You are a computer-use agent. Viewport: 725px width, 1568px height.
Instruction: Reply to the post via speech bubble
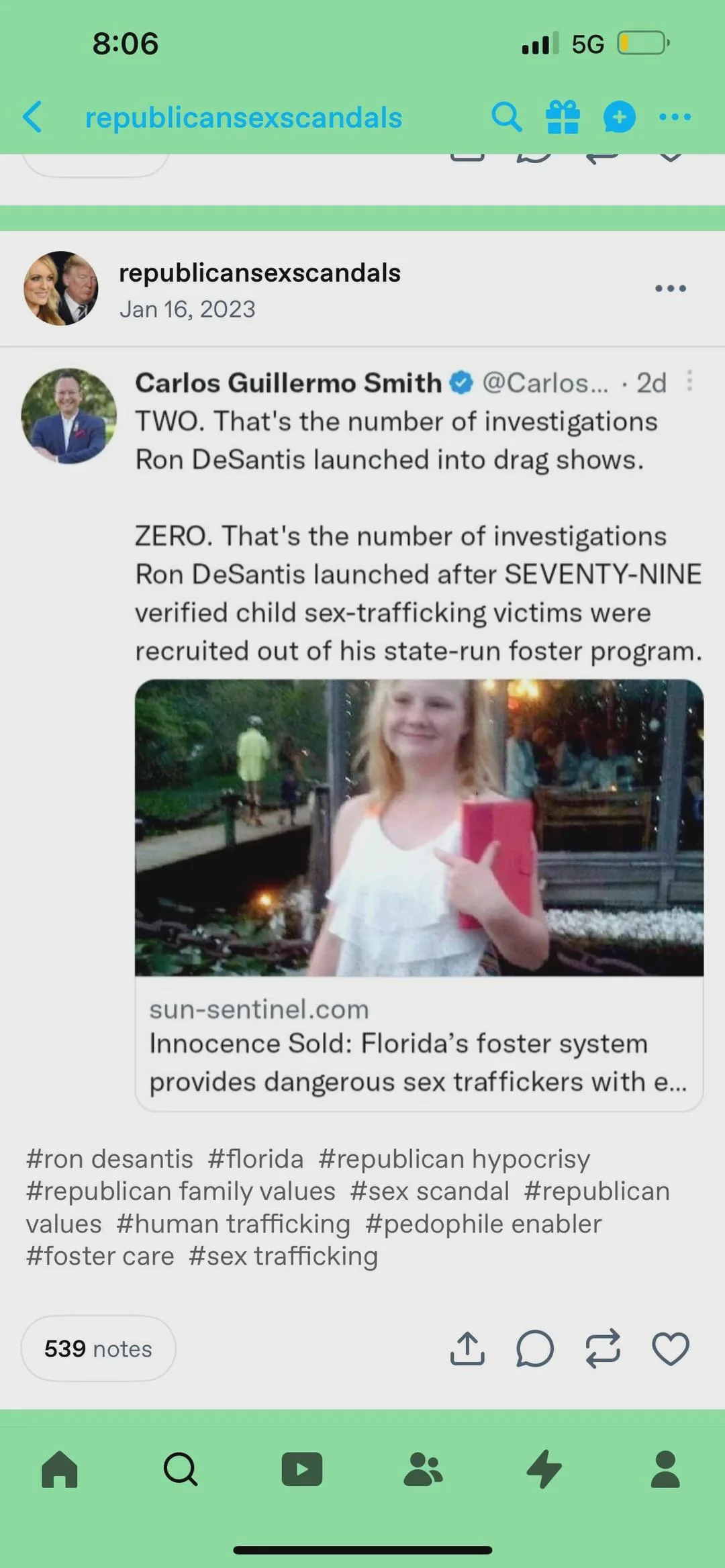535,1348
